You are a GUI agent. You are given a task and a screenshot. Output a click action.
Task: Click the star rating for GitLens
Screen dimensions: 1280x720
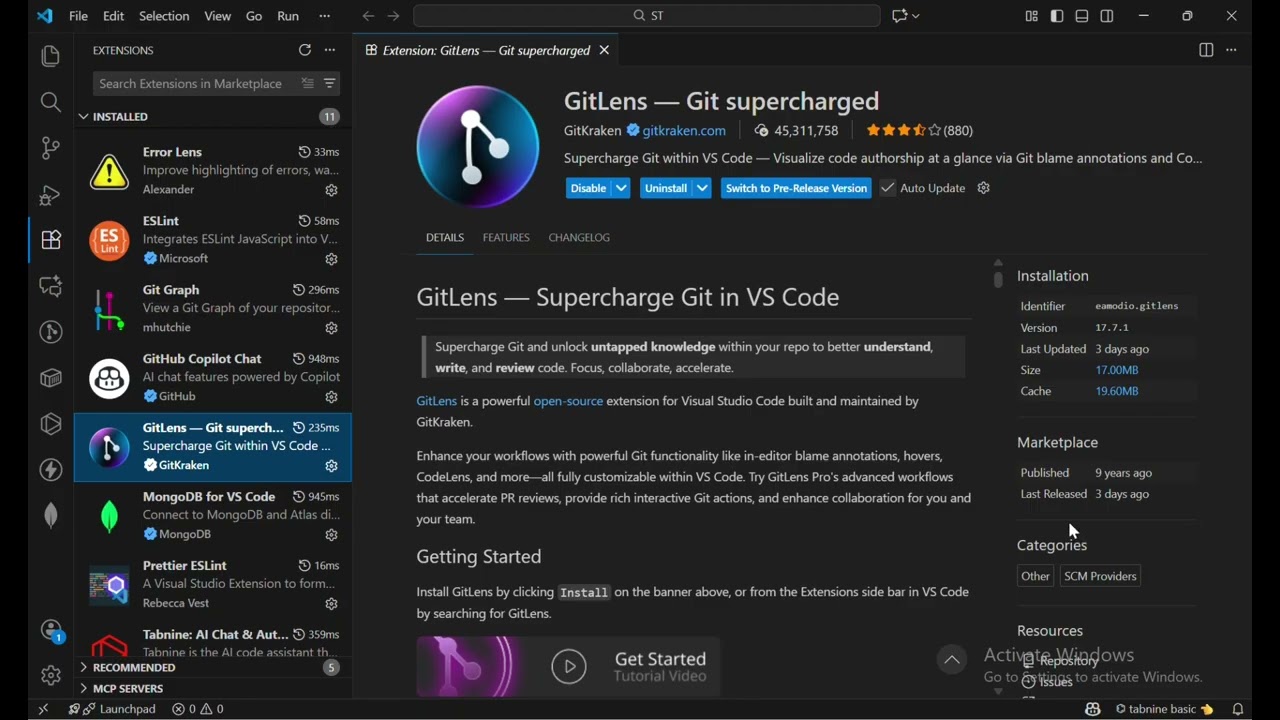904,131
